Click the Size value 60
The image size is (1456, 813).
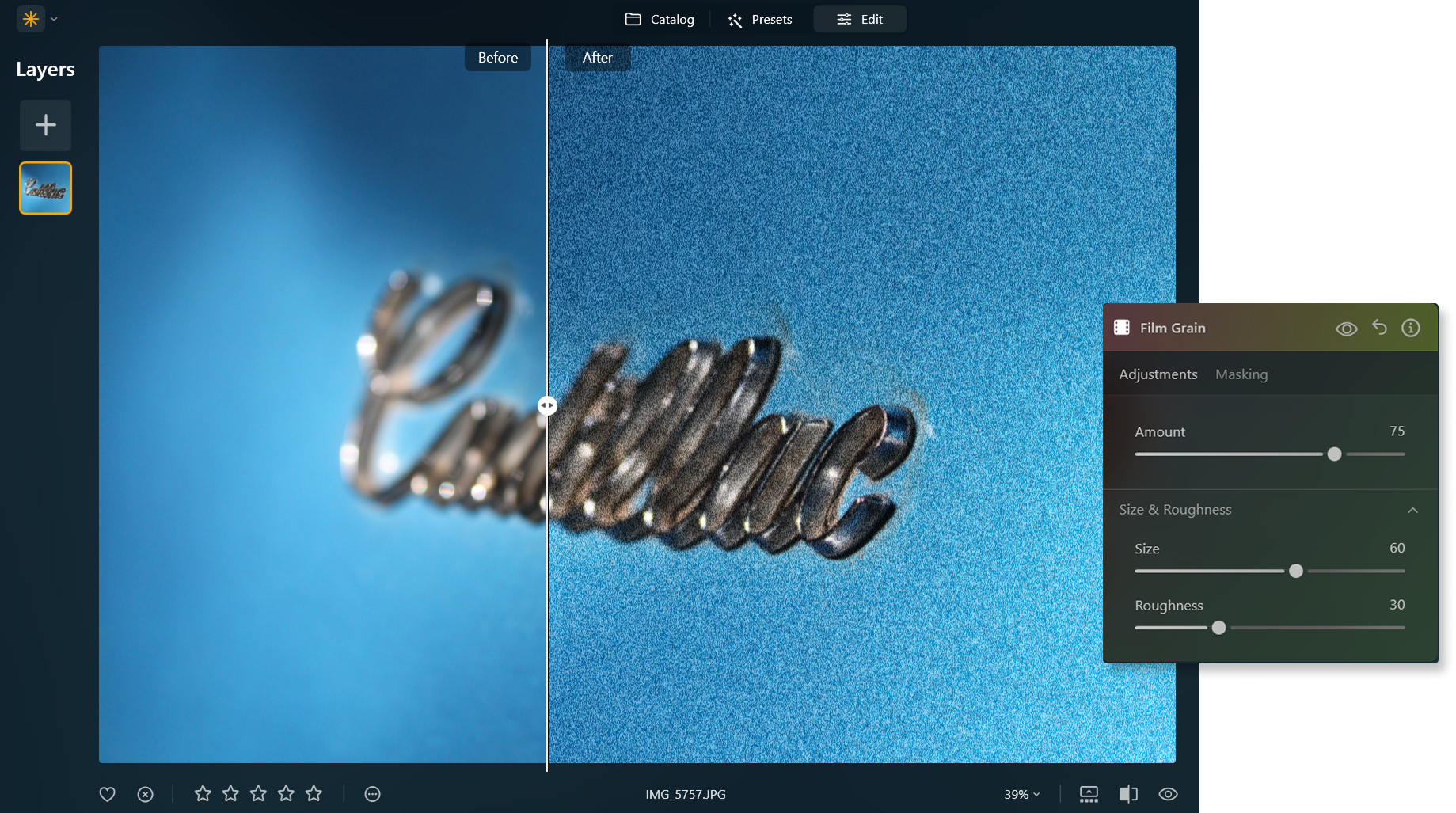click(1397, 548)
